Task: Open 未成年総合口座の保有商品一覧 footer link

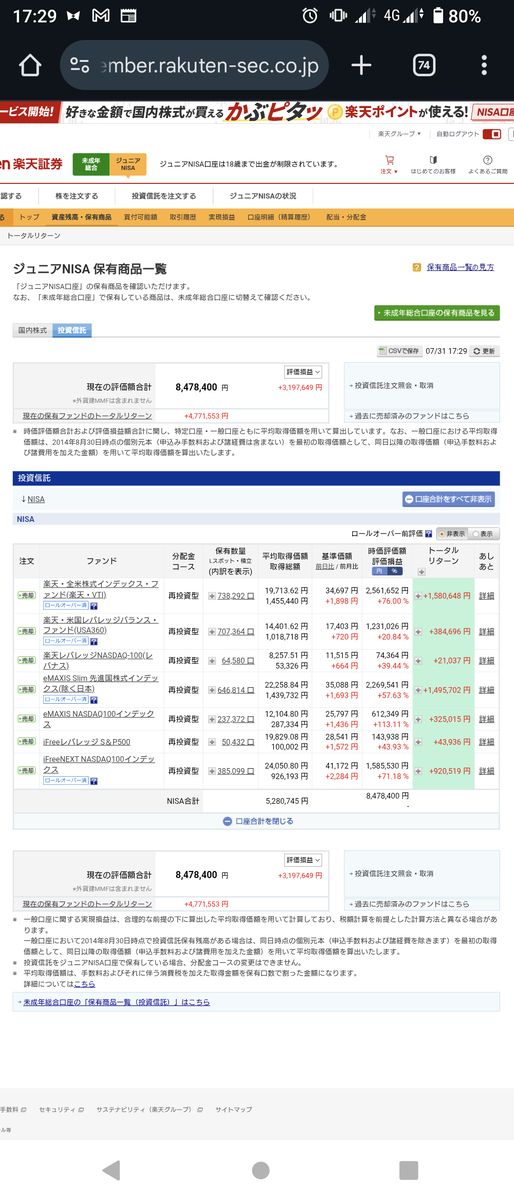Action: [x=116, y=1002]
